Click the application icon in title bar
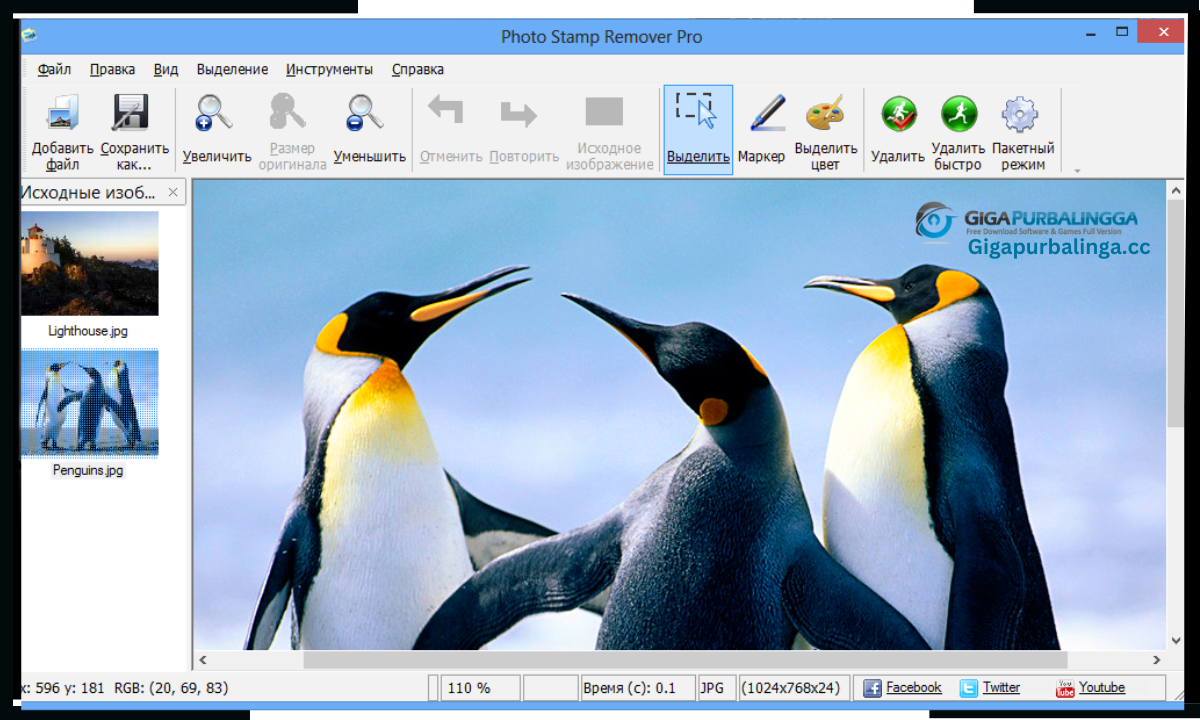1200x720 pixels. [x=29, y=36]
